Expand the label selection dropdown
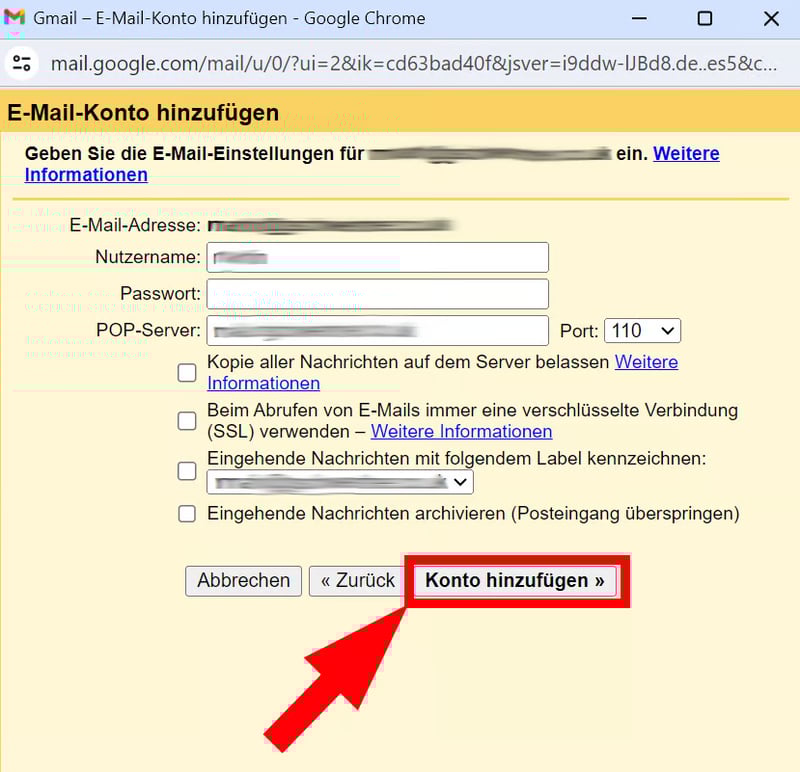 (x=340, y=482)
